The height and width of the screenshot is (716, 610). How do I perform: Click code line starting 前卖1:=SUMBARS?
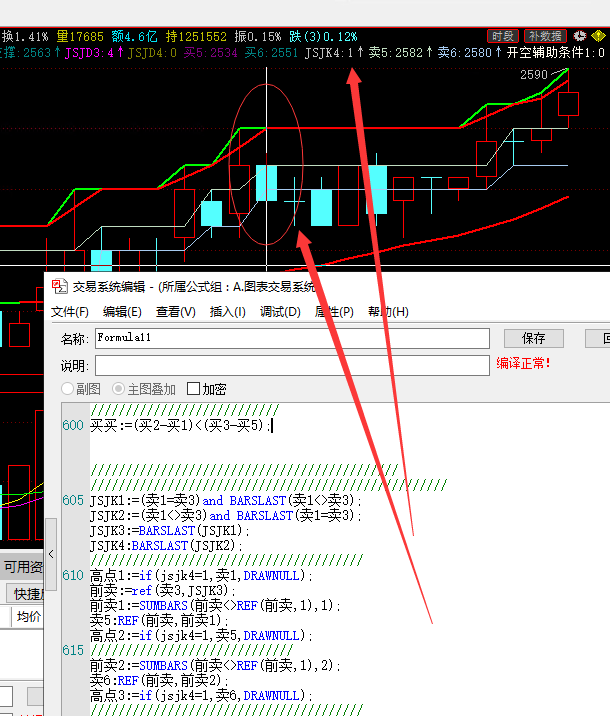tap(216, 605)
